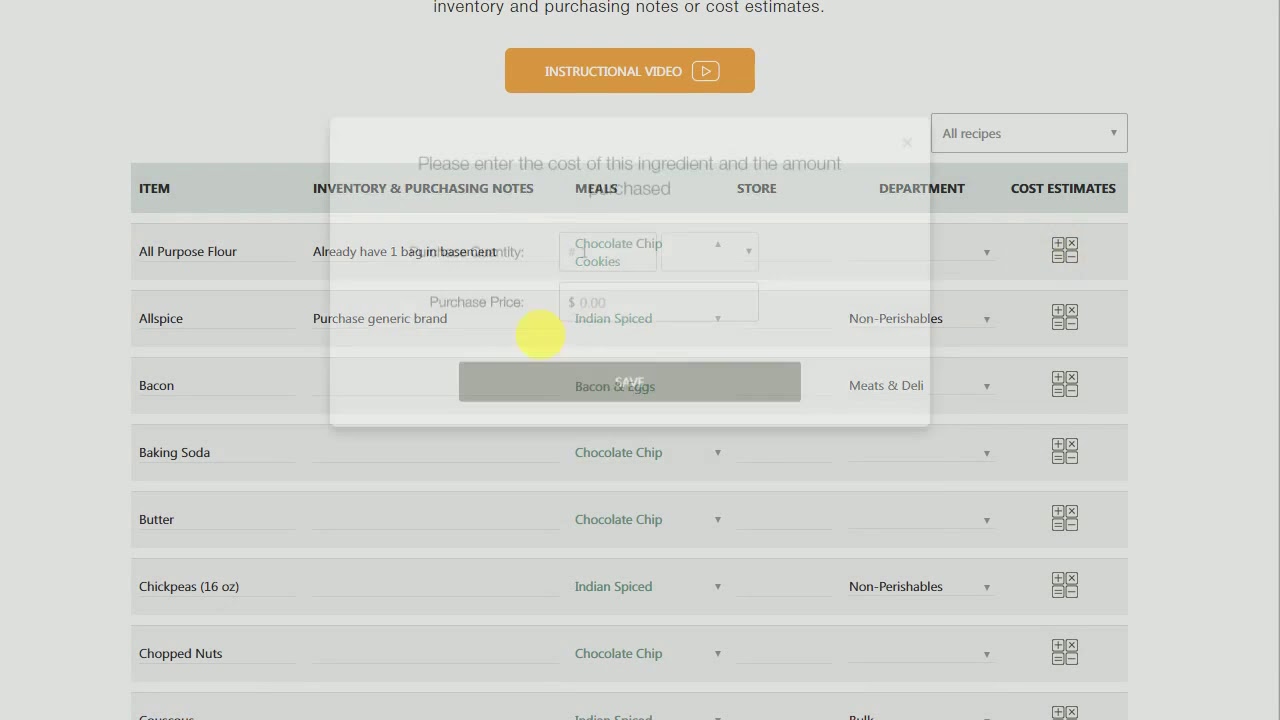Open cost estimate calculator for Butter
The height and width of the screenshot is (720, 1280).
click(x=1064, y=518)
